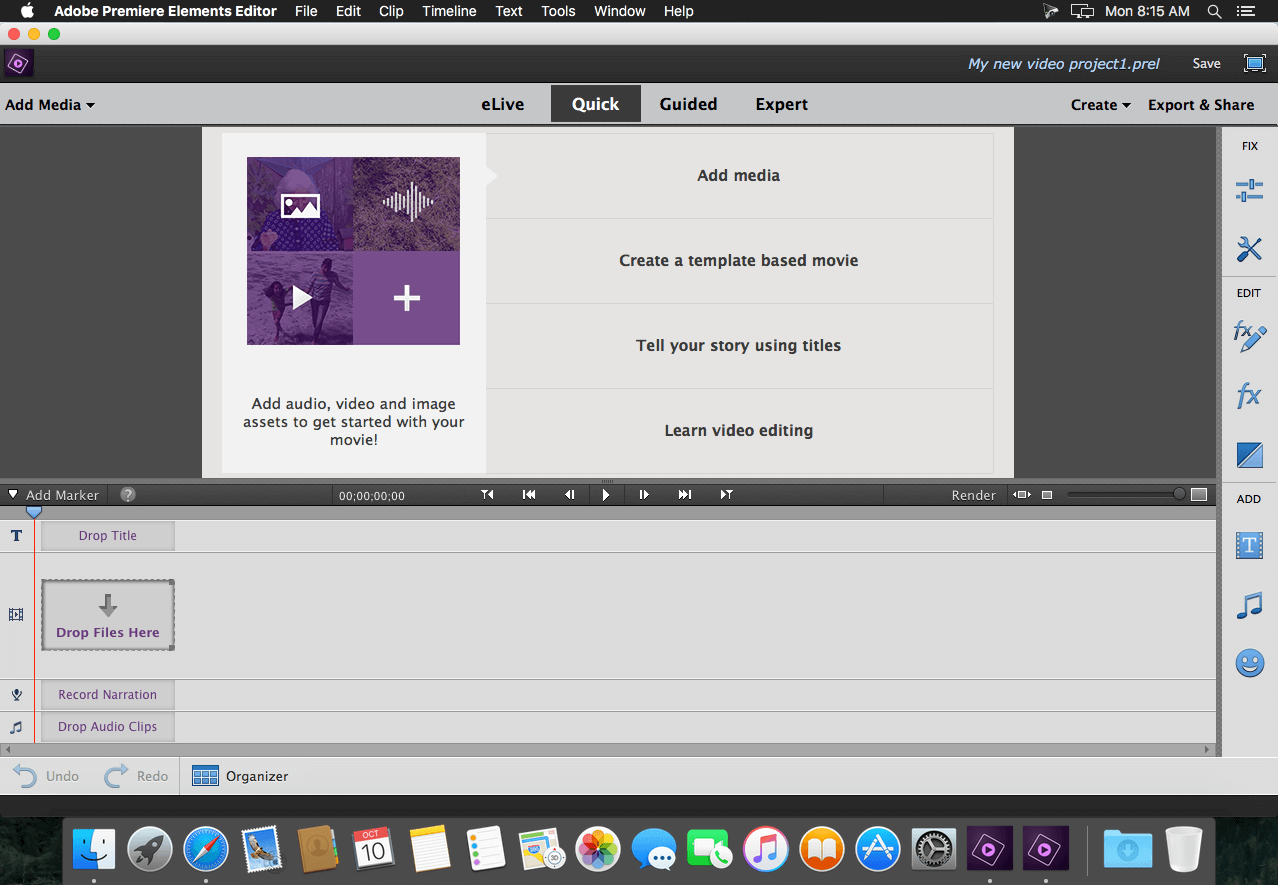Viewport: 1278px width, 885px height.
Task: Go to previous edit point
Action: coord(487,494)
